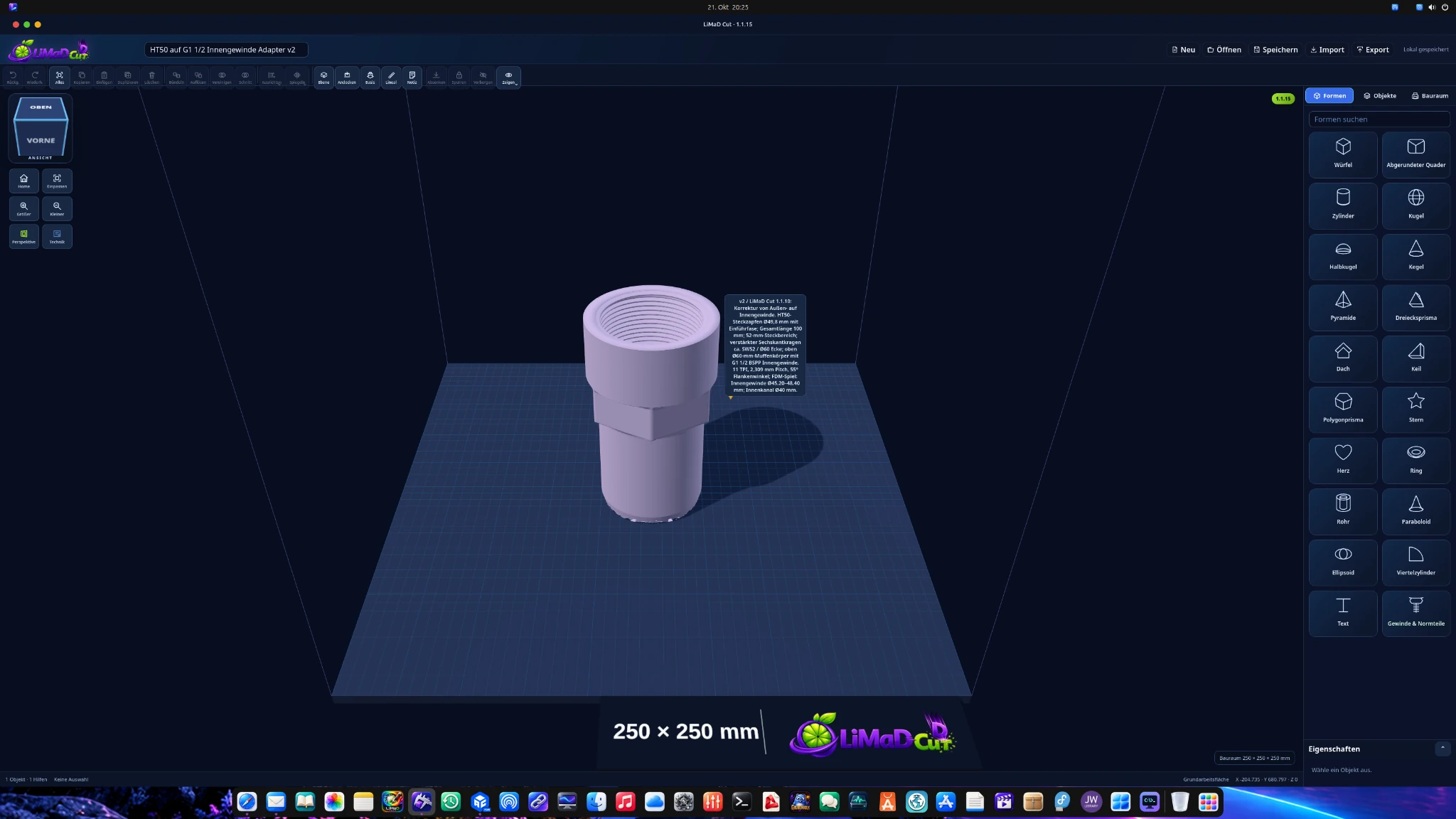The height and width of the screenshot is (819, 1456).
Task: Open the Zeigen dropdown in toolbar
Action: coord(509,77)
